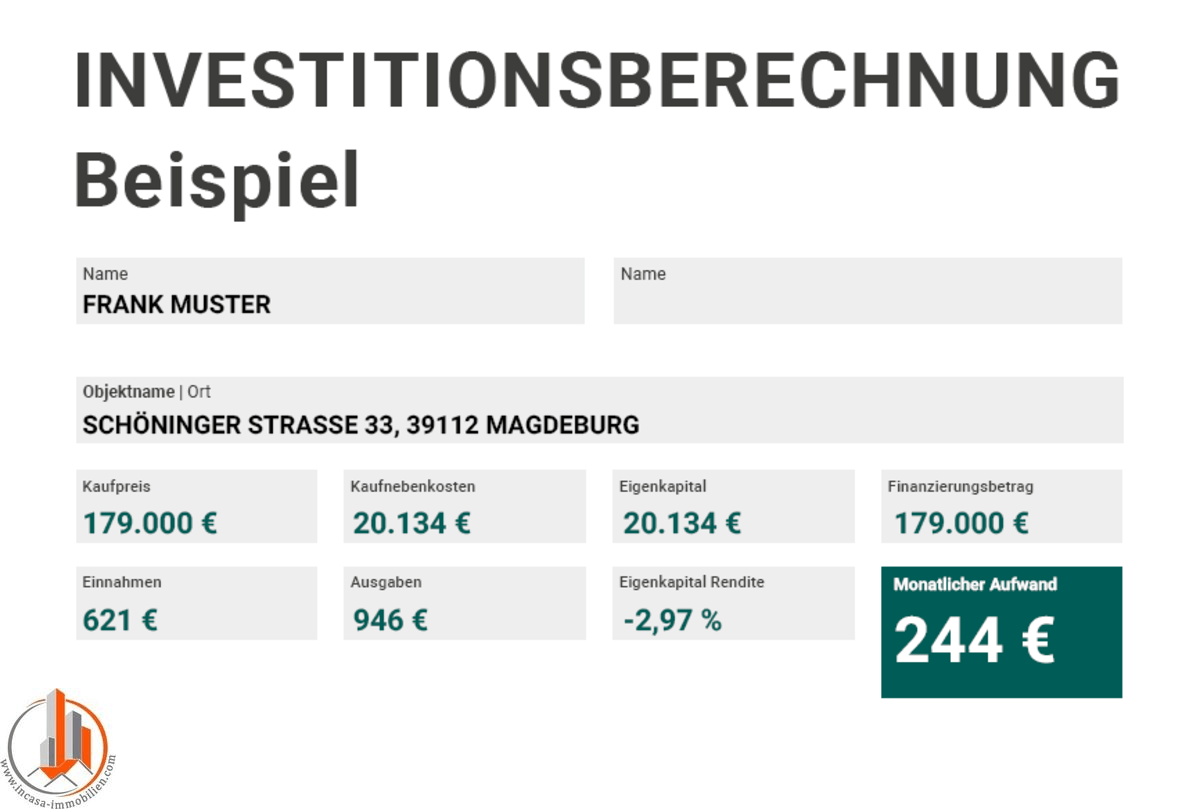Click the Beispiel subtitle text

[217, 182]
